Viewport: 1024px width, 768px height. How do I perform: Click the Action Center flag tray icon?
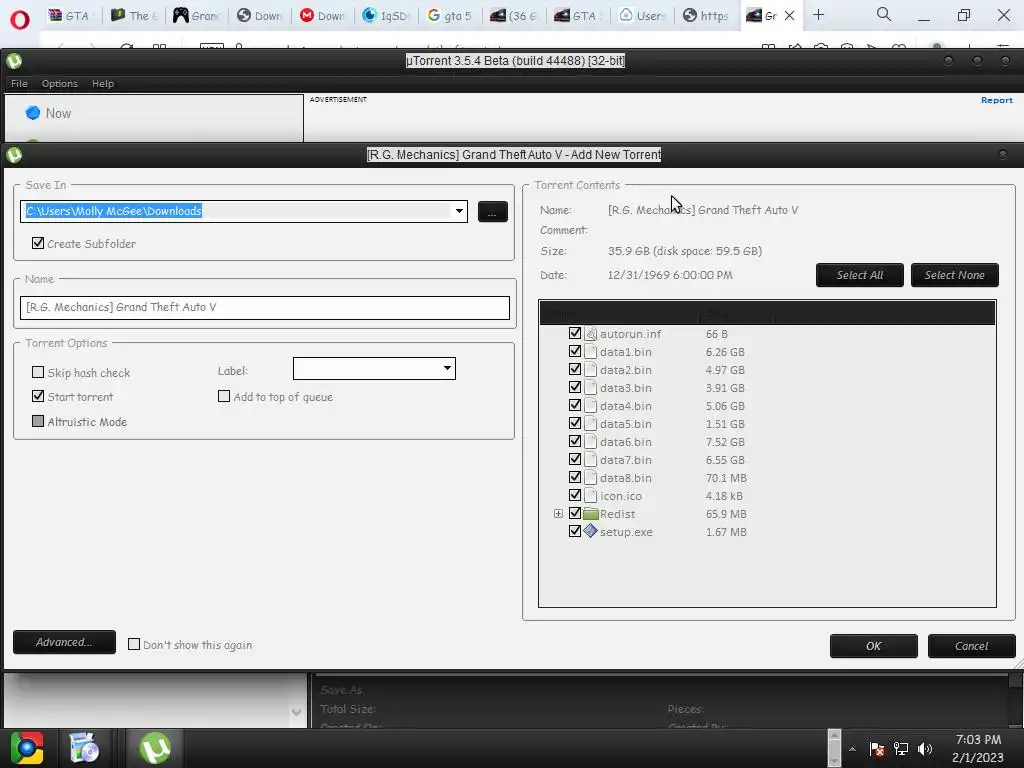click(x=876, y=749)
